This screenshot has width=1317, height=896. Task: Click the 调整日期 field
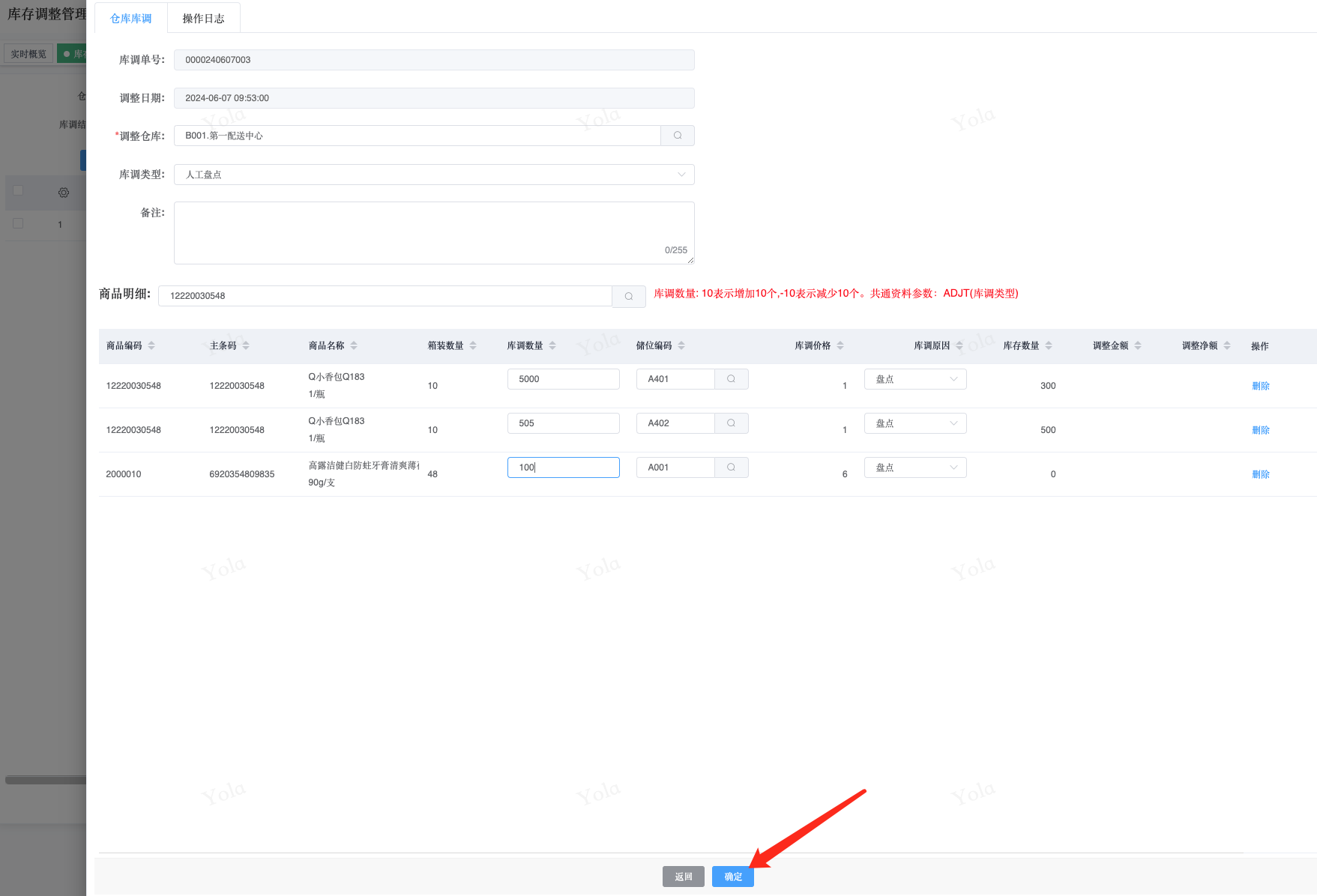point(434,98)
